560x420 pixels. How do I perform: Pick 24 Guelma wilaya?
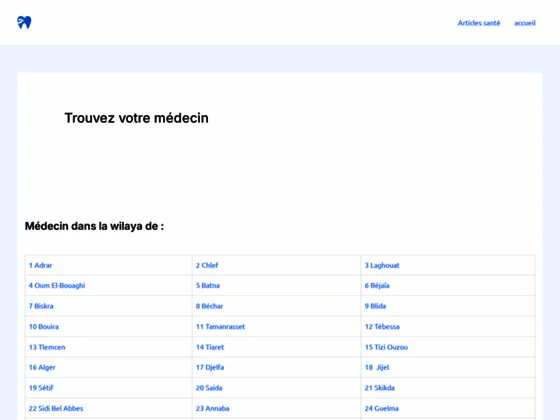pyautogui.click(x=381, y=409)
